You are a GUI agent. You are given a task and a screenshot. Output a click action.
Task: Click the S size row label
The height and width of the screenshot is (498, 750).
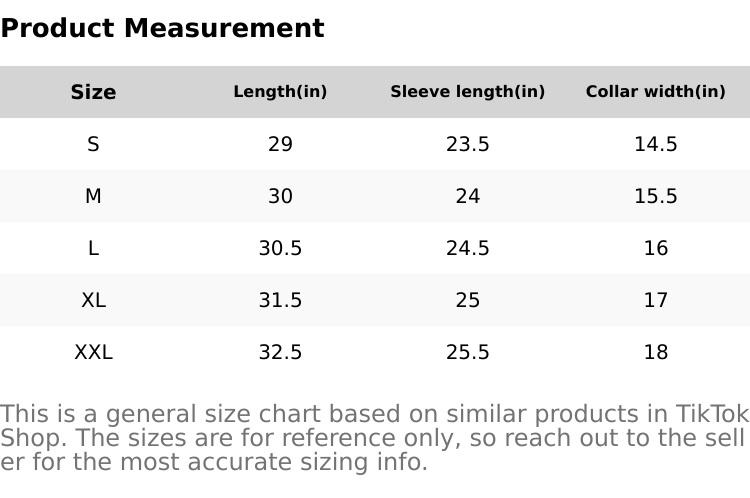(93, 144)
